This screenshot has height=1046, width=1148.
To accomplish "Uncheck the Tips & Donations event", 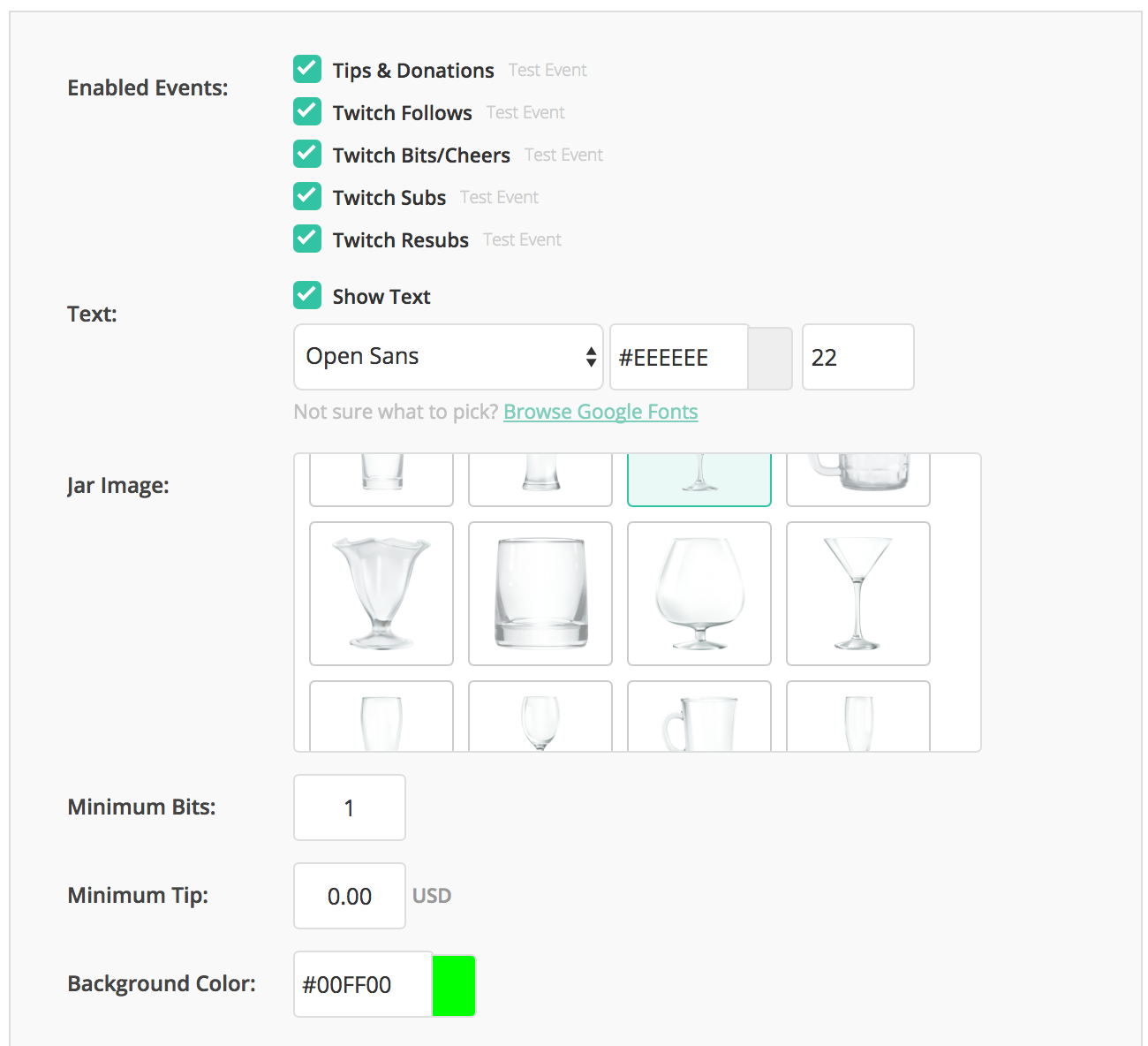I will [x=307, y=69].
